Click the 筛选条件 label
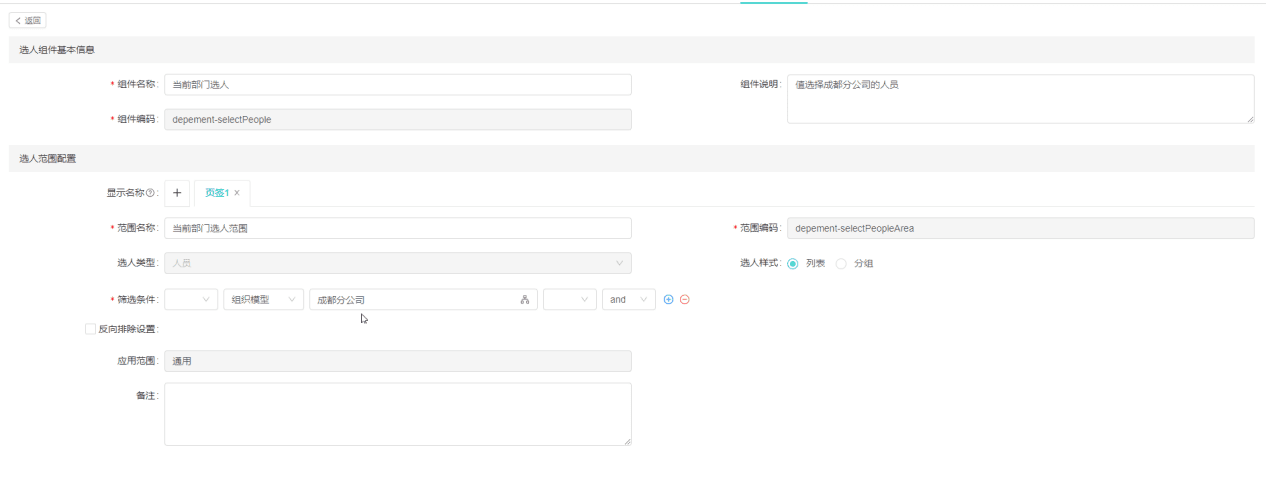The image size is (1266, 480). point(134,300)
